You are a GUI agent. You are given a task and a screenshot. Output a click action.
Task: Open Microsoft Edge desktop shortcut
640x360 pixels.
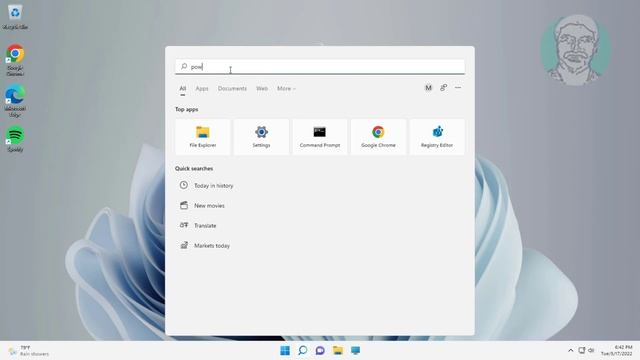(15, 101)
